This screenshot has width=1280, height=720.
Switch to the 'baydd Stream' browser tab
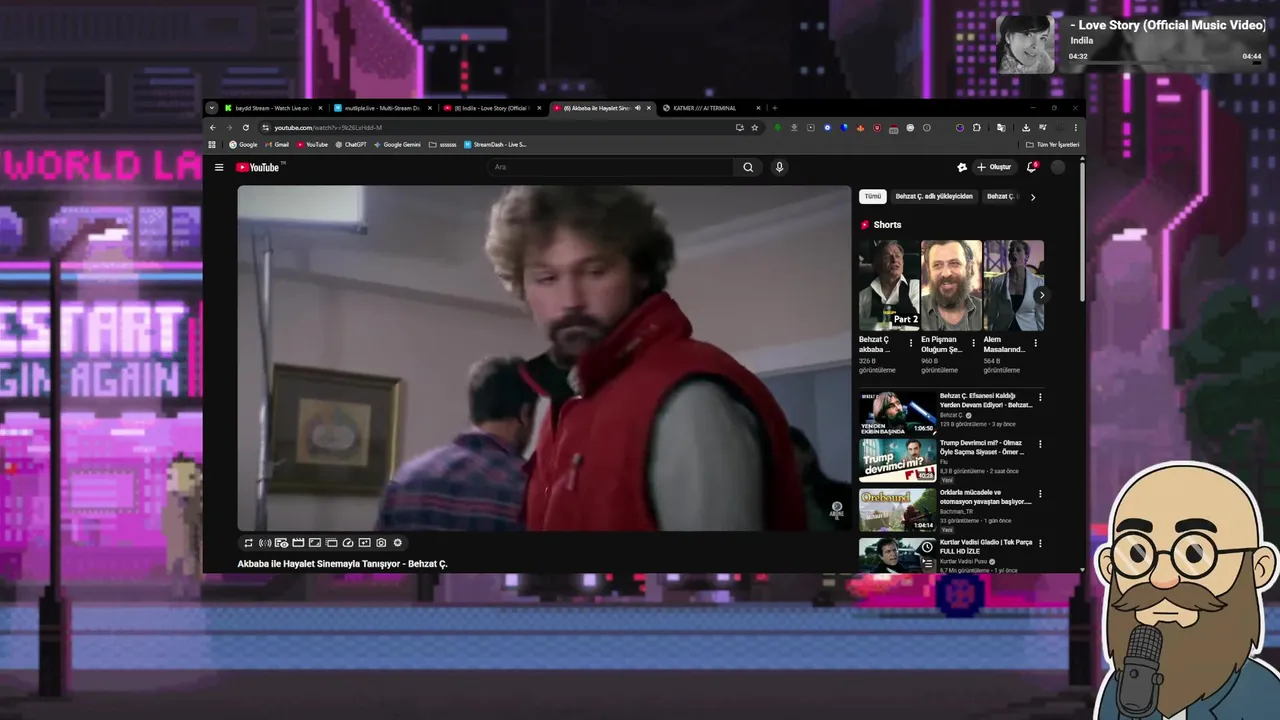(271, 108)
